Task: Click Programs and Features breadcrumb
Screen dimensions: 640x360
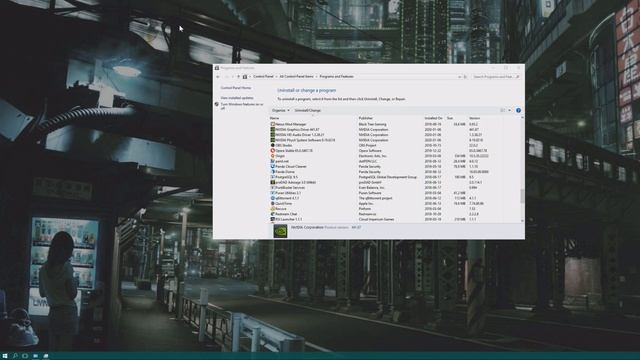Action: point(337,77)
